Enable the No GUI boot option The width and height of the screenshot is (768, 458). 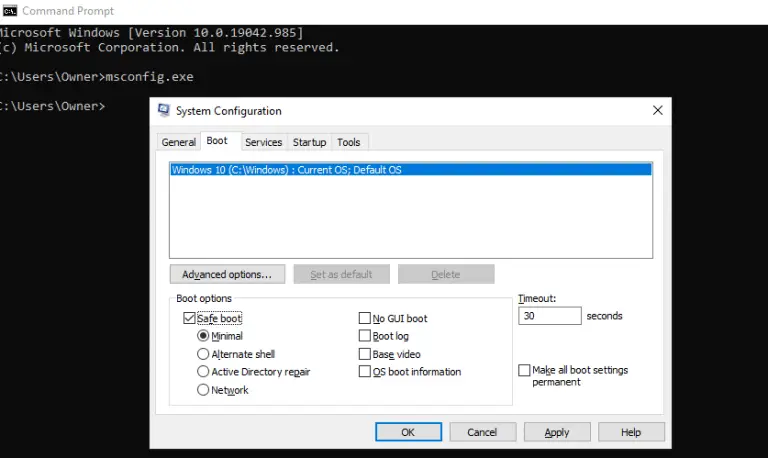coord(365,319)
